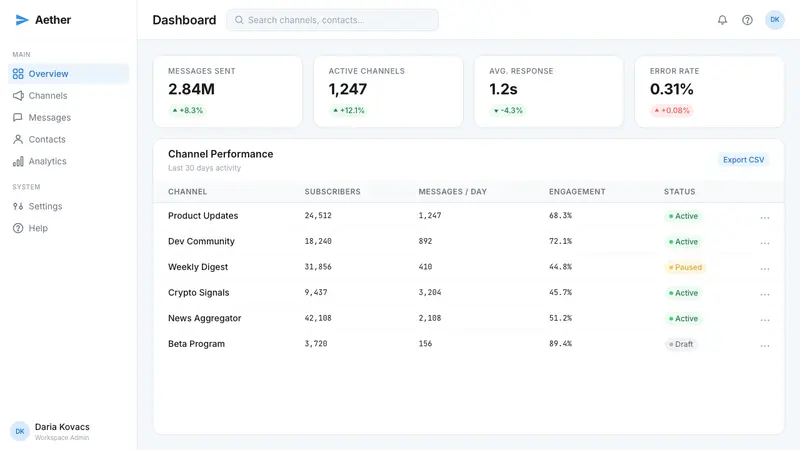Image resolution: width=800 pixels, height=450 pixels.
Task: Click the Draft status badge
Action: [x=681, y=344]
